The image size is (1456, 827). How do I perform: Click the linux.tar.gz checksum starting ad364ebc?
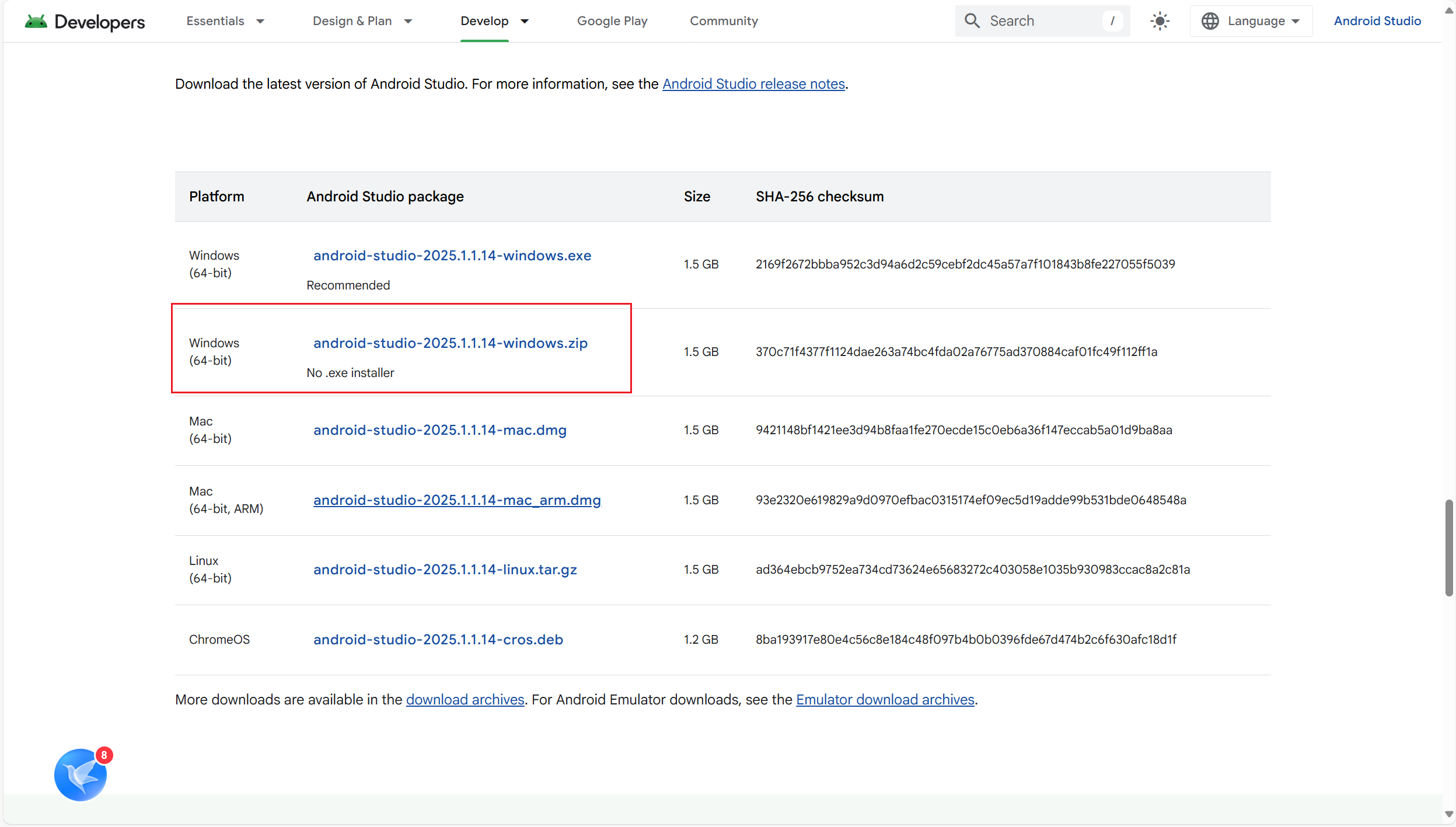[973, 570]
